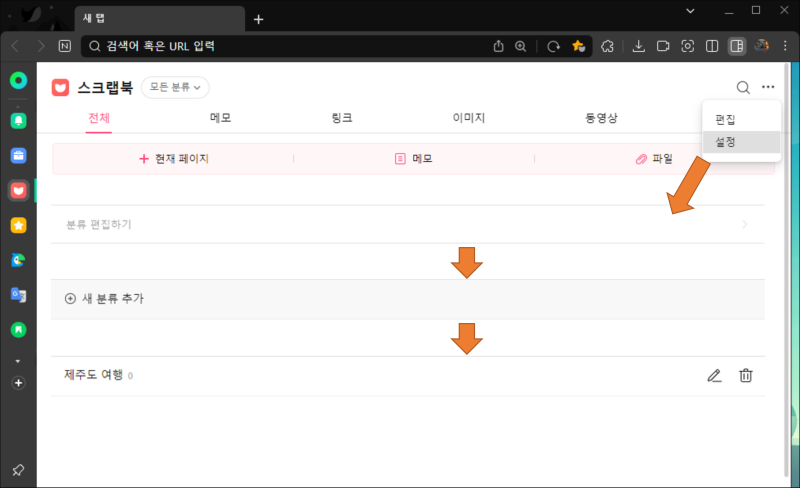Open the profile avatar icon
Image resolution: width=800 pixels, height=488 pixels.
(762, 46)
